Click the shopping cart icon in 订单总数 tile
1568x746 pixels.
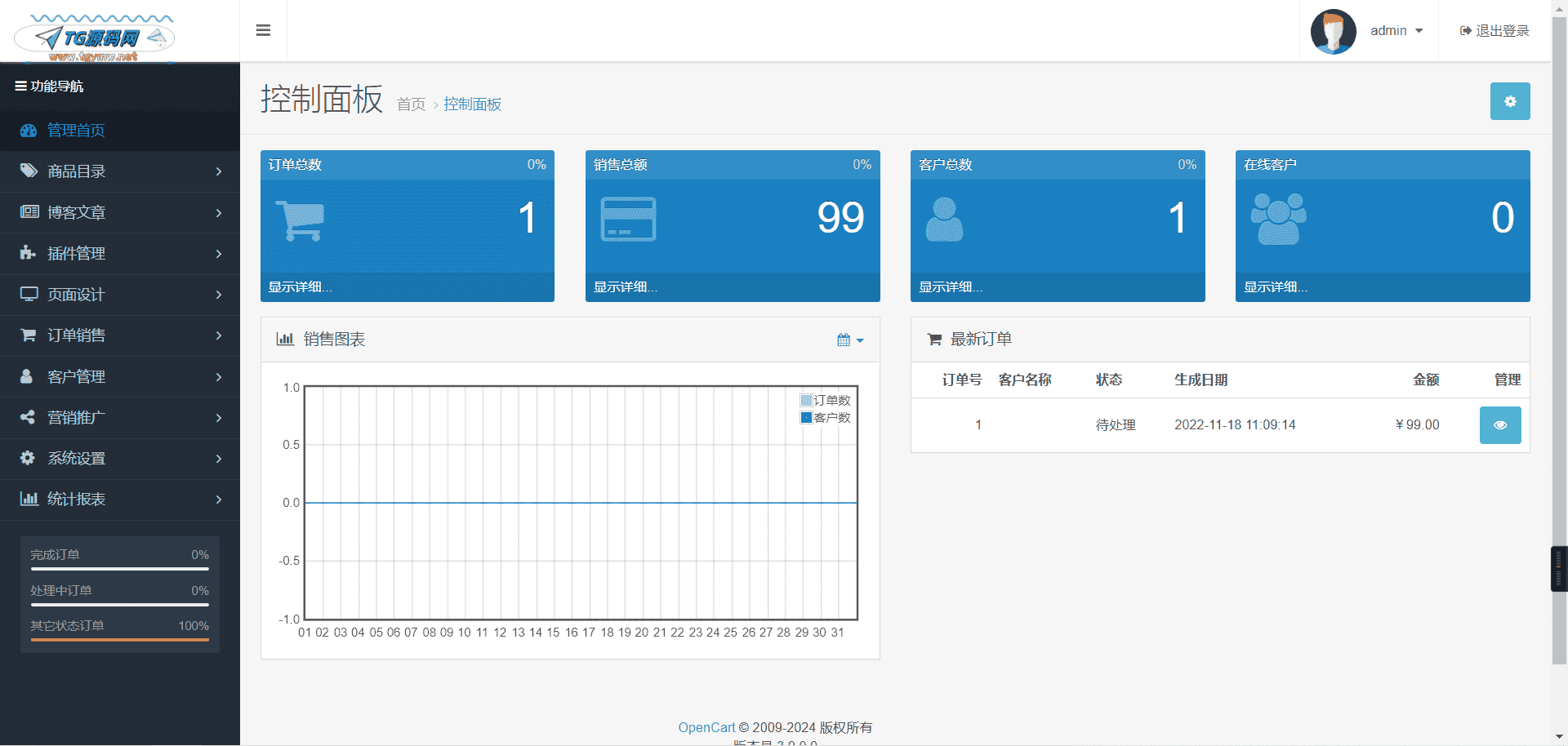tap(300, 220)
